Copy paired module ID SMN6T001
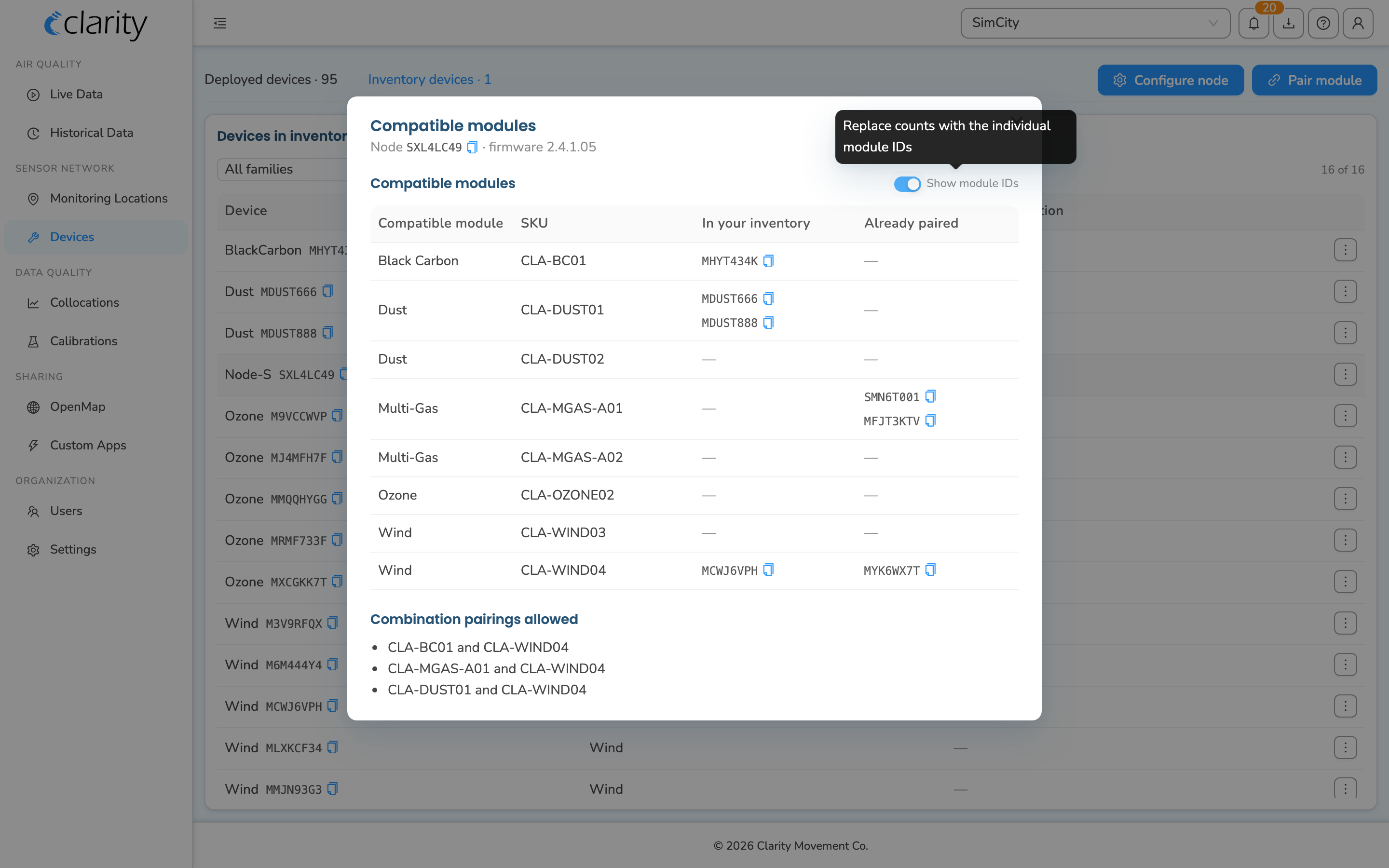The height and width of the screenshot is (868, 1389). pos(930,397)
